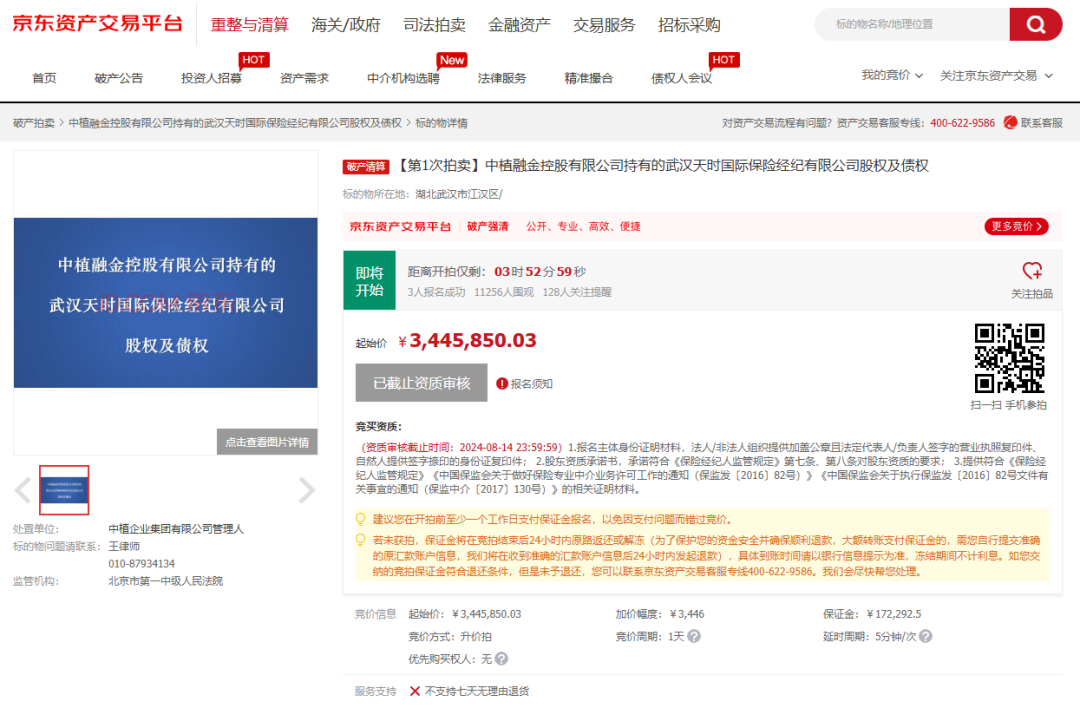This screenshot has width=1080, height=708.
Task: Open the 更多竞价 red pill button
Action: pos(1016,226)
